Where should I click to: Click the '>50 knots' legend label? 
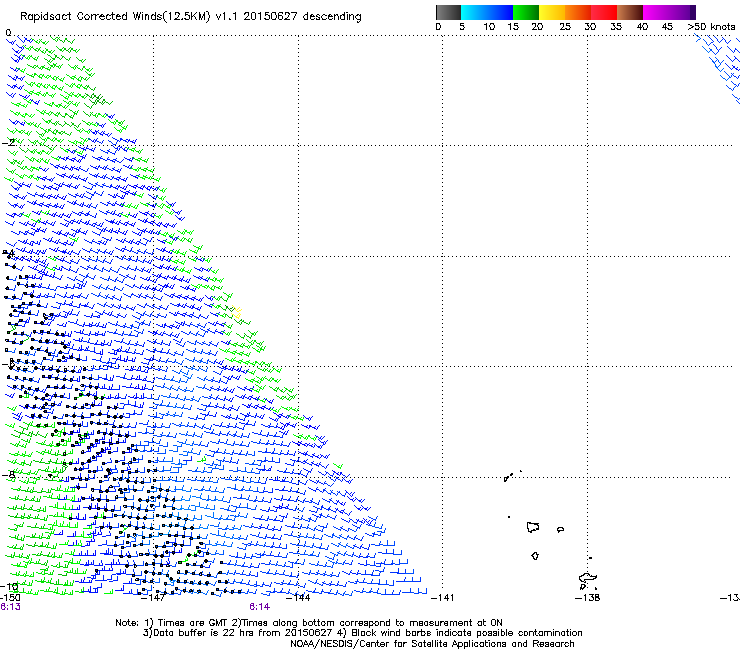pyautogui.click(x=711, y=27)
